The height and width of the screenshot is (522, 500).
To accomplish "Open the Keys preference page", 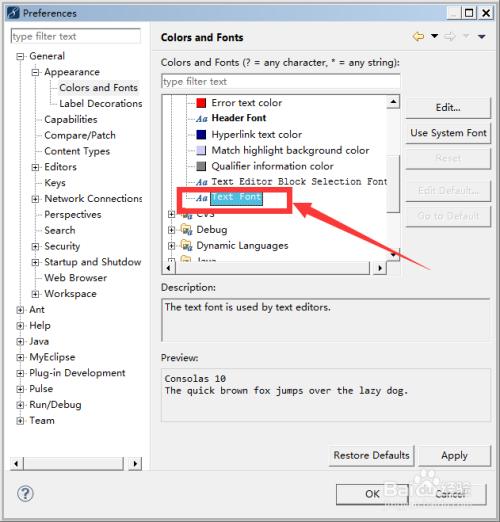I will point(55,183).
